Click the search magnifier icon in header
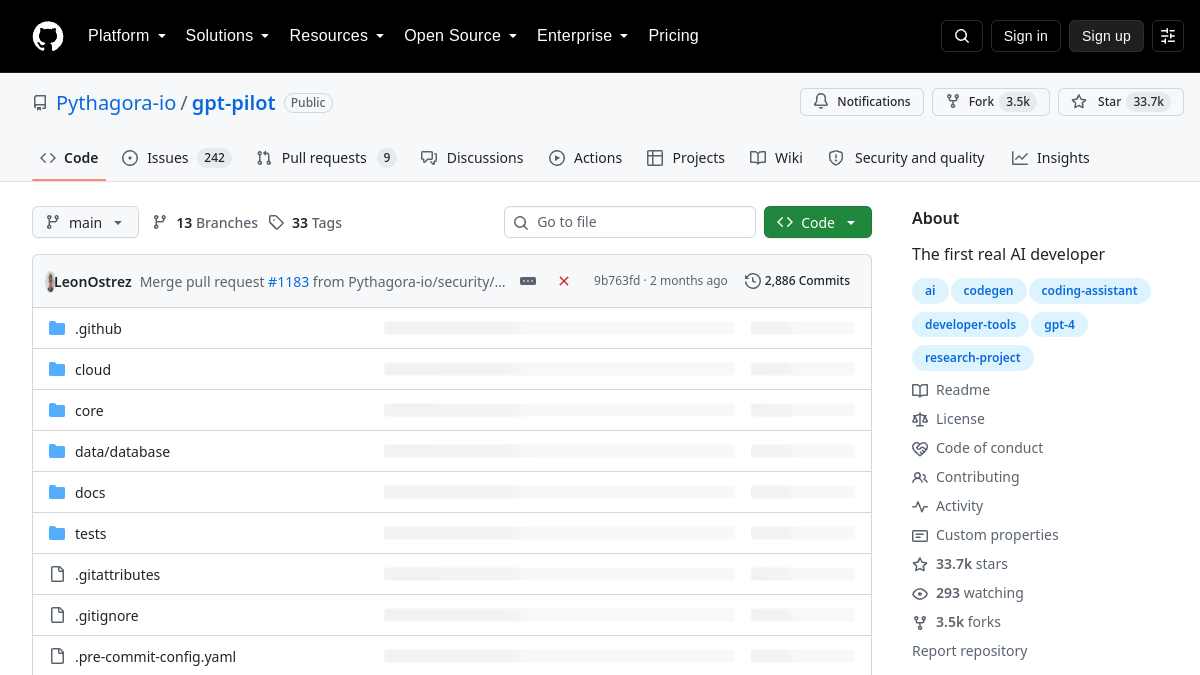Screen dimensions: 1200x675 tap(962, 36)
